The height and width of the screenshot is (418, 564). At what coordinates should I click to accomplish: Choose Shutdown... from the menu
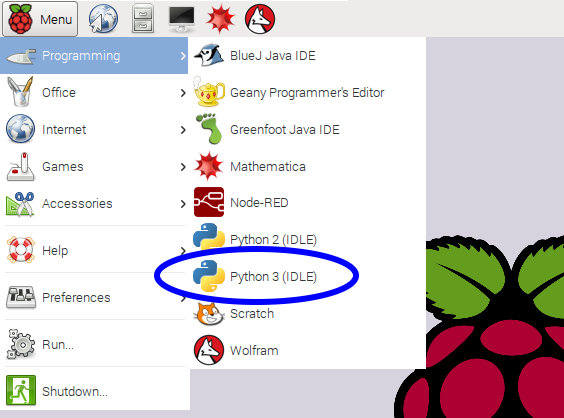point(95,391)
